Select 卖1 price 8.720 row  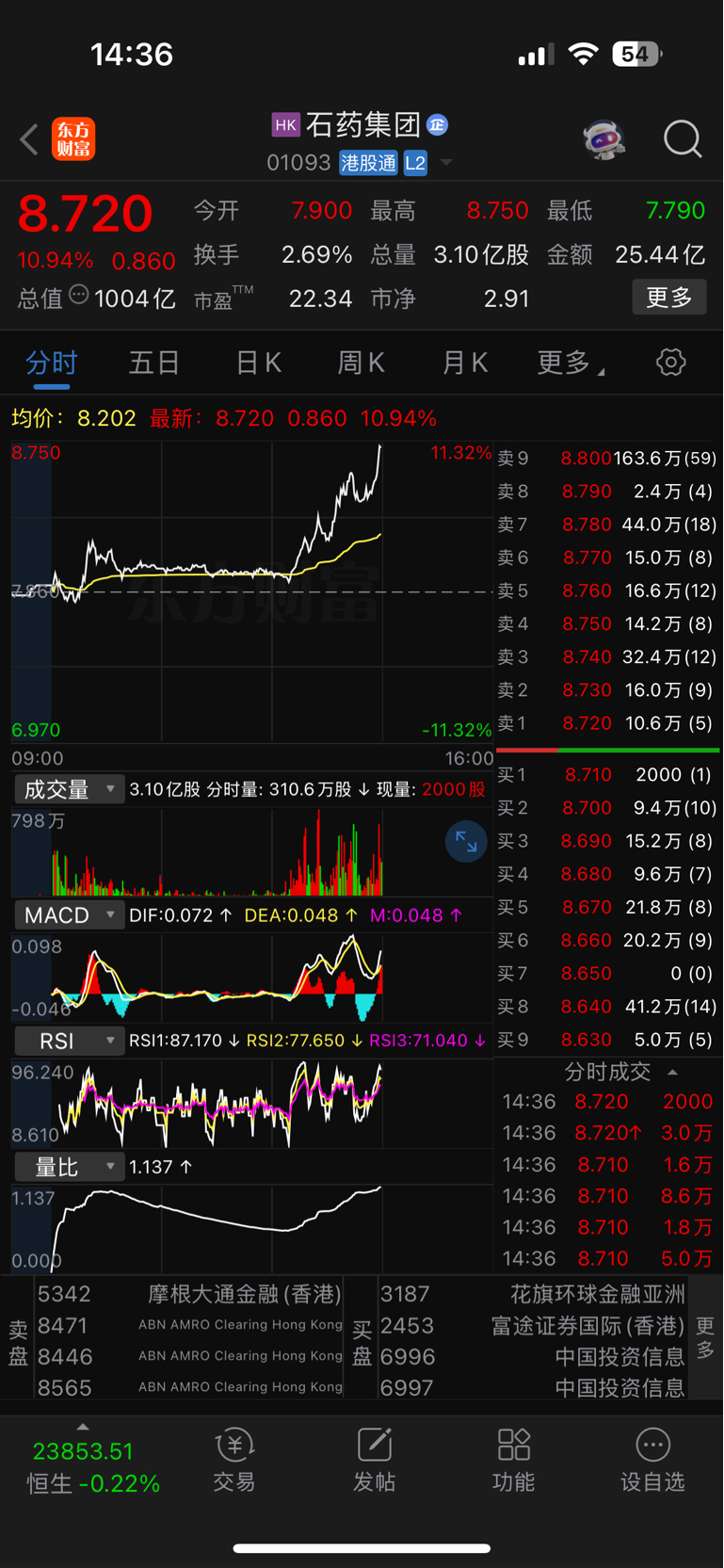coord(607,723)
